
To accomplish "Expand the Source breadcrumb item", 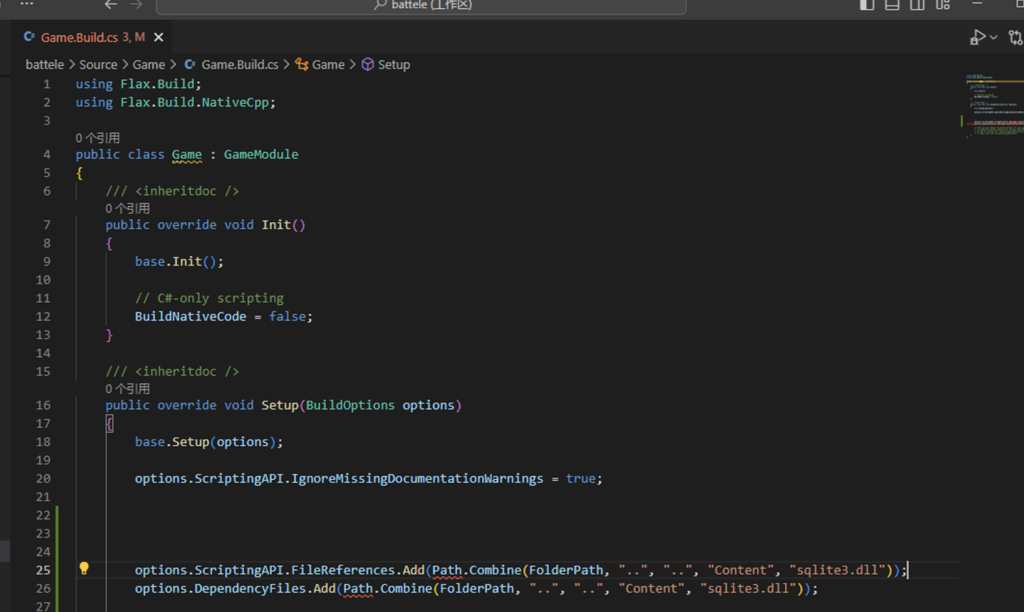I will pyautogui.click(x=98, y=64).
